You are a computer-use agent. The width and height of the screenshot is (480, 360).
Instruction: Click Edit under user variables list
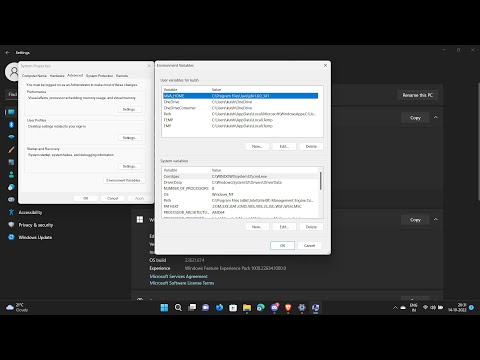point(284,146)
